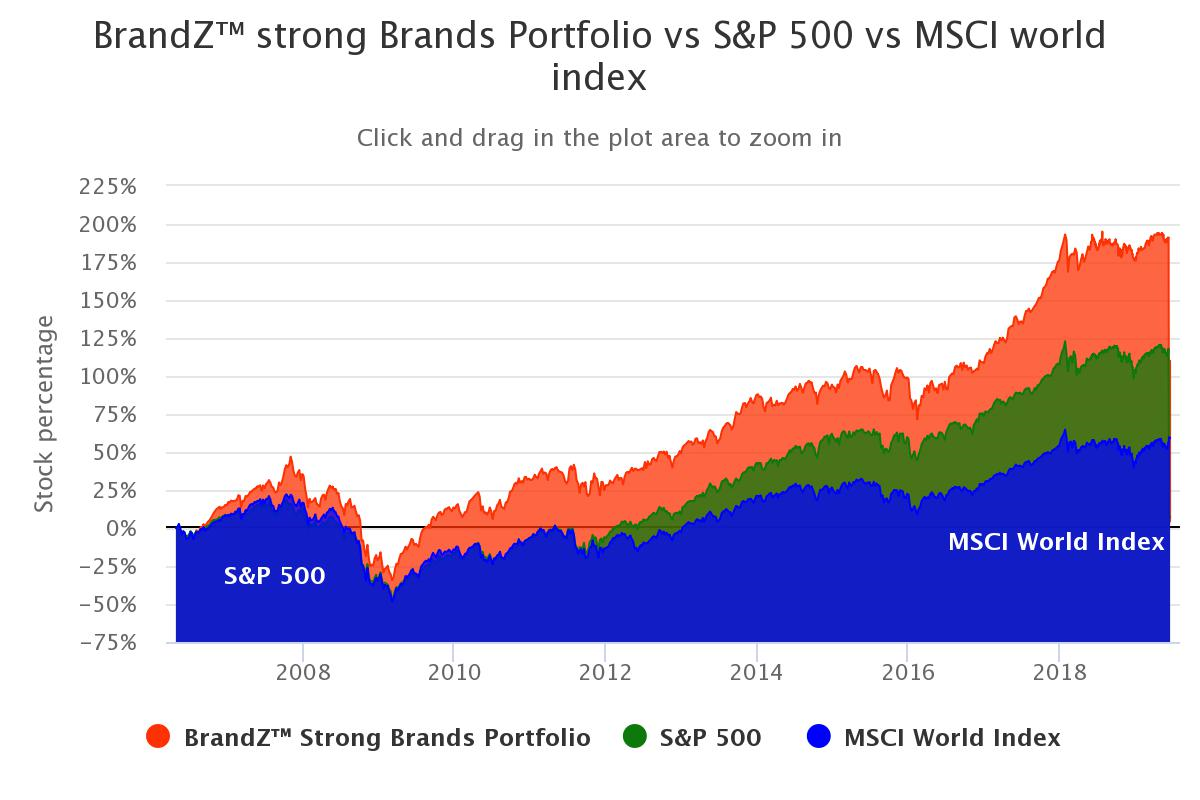This screenshot has width=1200, height=800.
Task: Click the 2018 x-axis label
Action: [1058, 671]
